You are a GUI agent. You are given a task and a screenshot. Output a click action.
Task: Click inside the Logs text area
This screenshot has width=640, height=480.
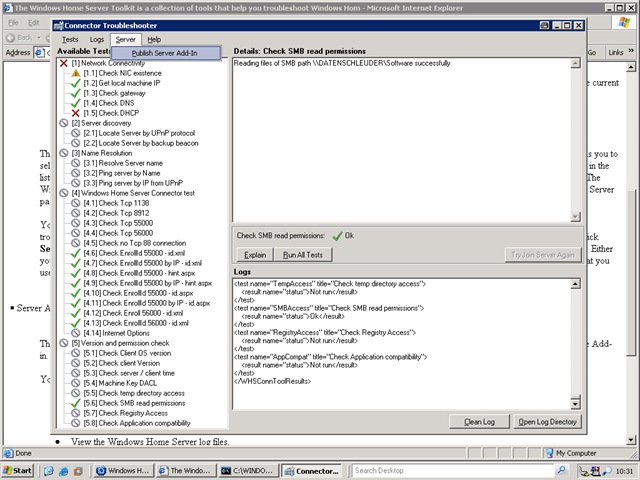pyautogui.click(x=402, y=344)
